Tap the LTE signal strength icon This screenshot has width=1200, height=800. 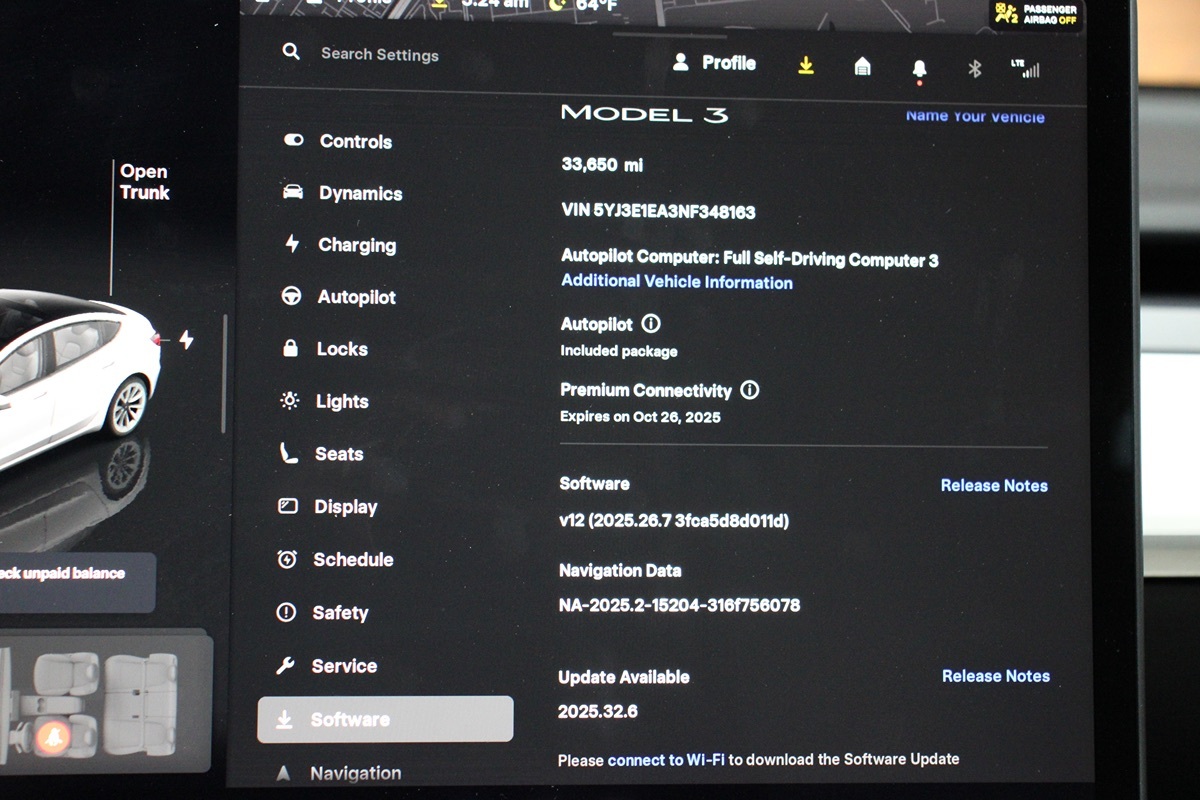(x=1029, y=68)
